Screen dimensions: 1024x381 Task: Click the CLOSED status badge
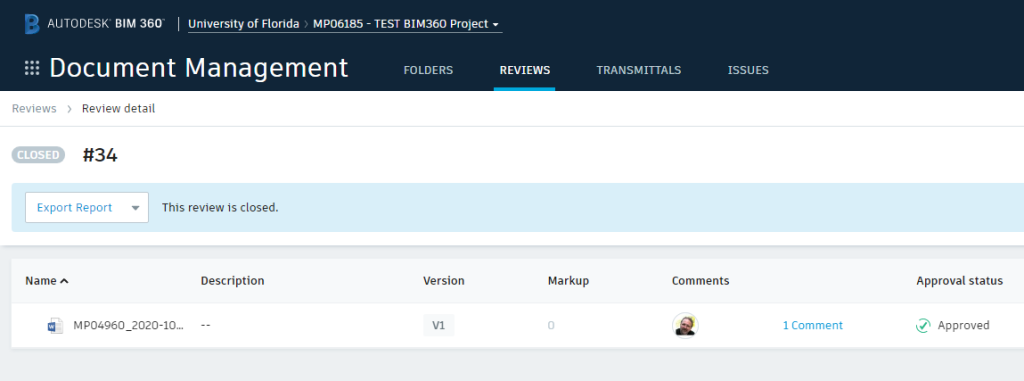[x=38, y=155]
